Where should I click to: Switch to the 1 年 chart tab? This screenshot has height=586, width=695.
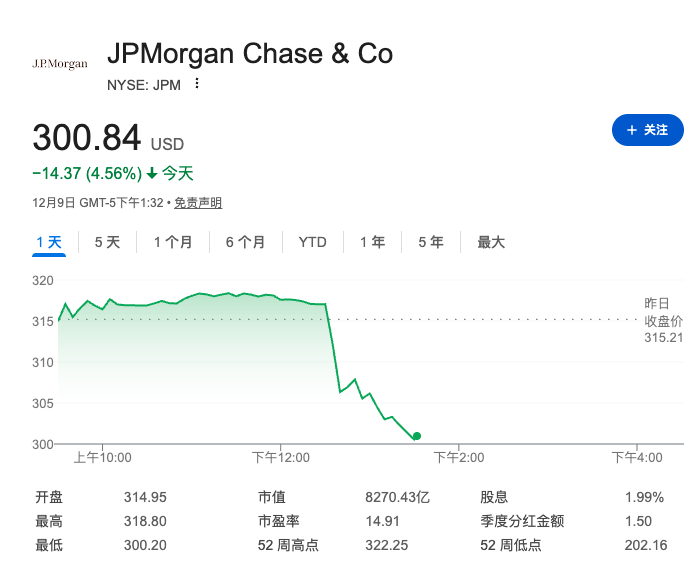coord(372,242)
